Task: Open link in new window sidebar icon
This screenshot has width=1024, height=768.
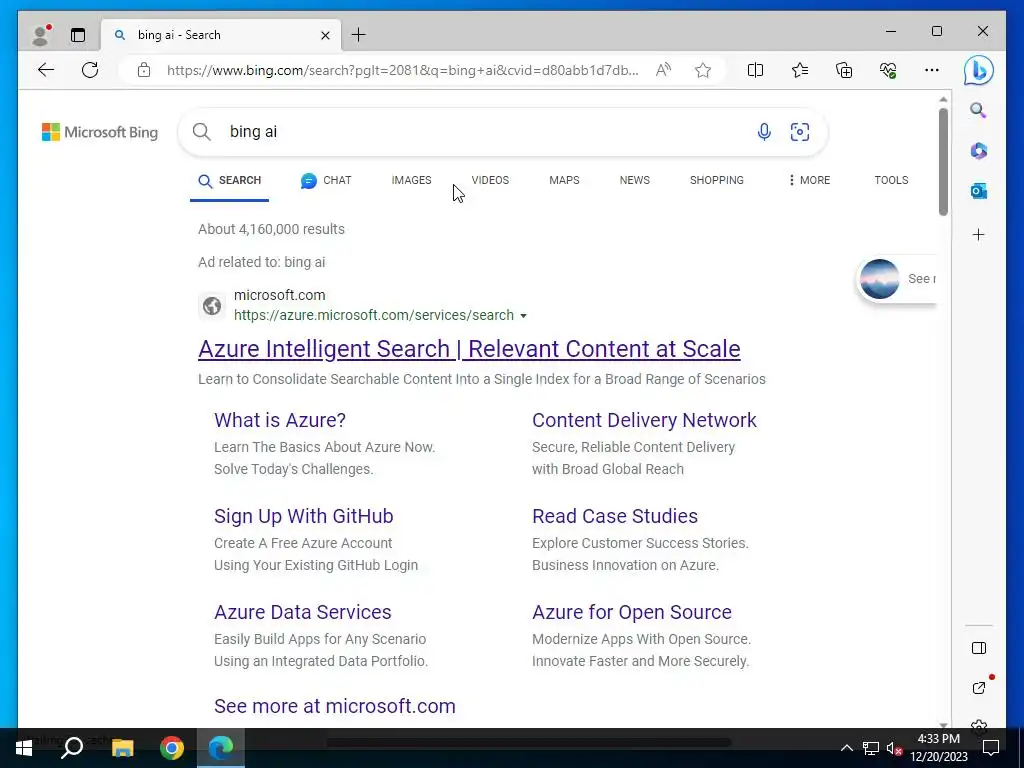Action: 979,687
